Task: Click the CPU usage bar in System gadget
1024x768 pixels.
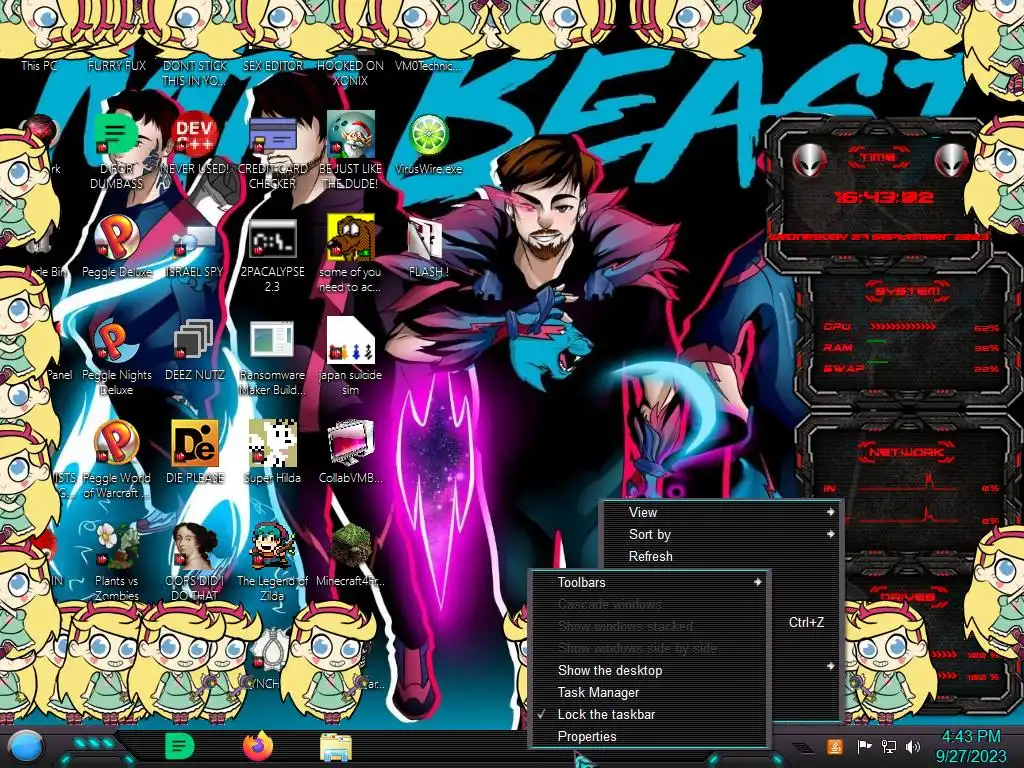Action: (x=903, y=326)
